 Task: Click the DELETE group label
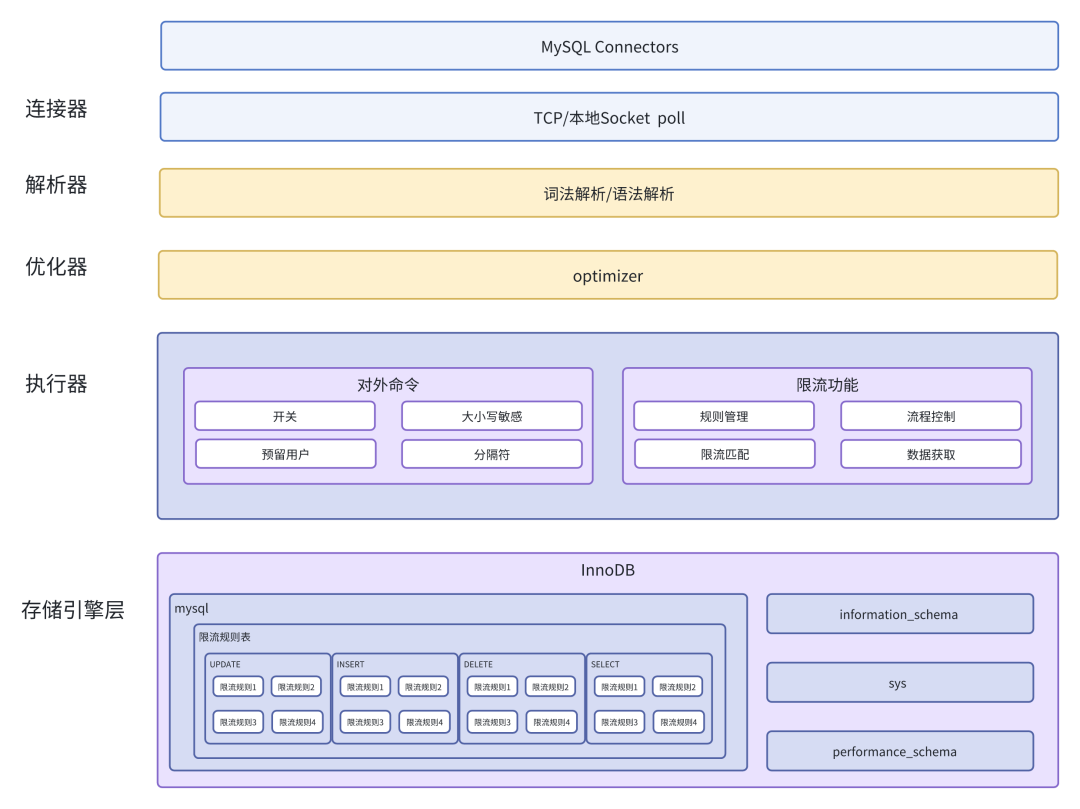coord(478,664)
